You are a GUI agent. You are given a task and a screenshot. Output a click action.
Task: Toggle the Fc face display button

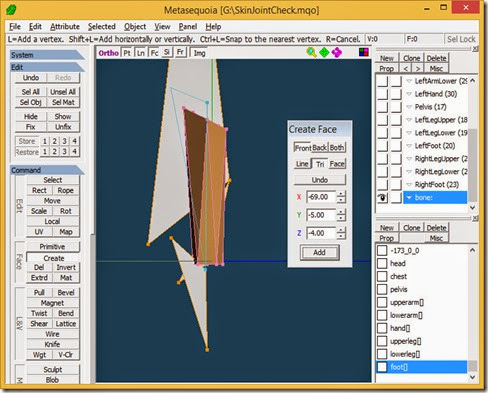(x=154, y=53)
